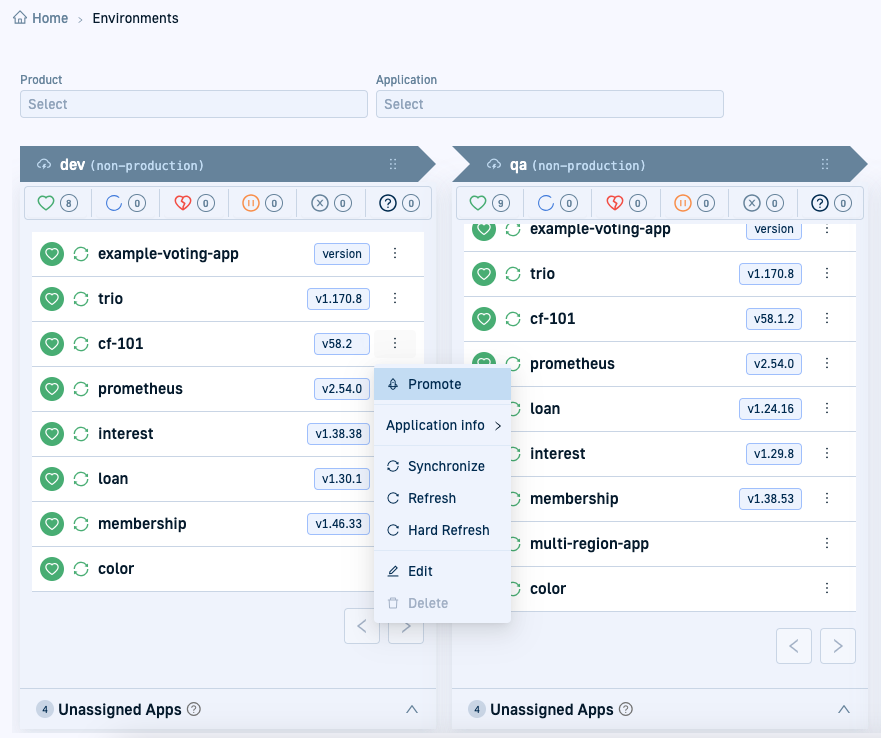Open the Application select dropdown

549,104
